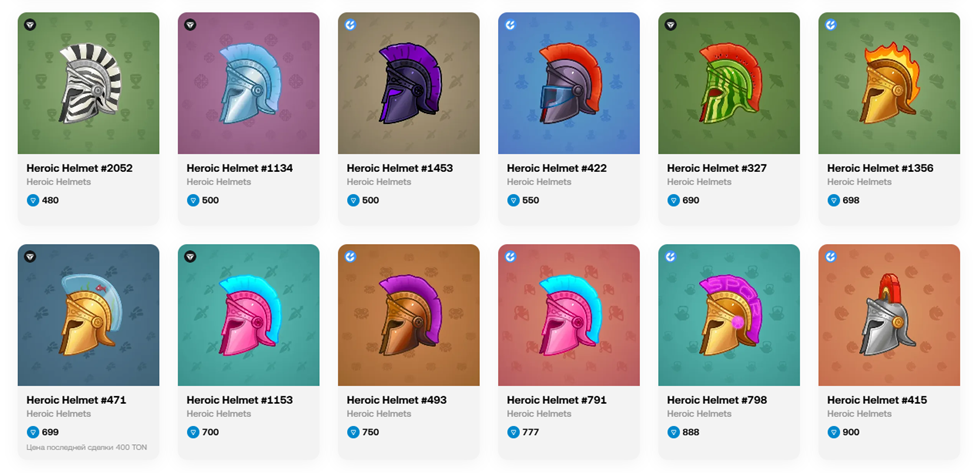
Task: Click the blue badge icon on Helmet #1356
Action: (x=830, y=25)
